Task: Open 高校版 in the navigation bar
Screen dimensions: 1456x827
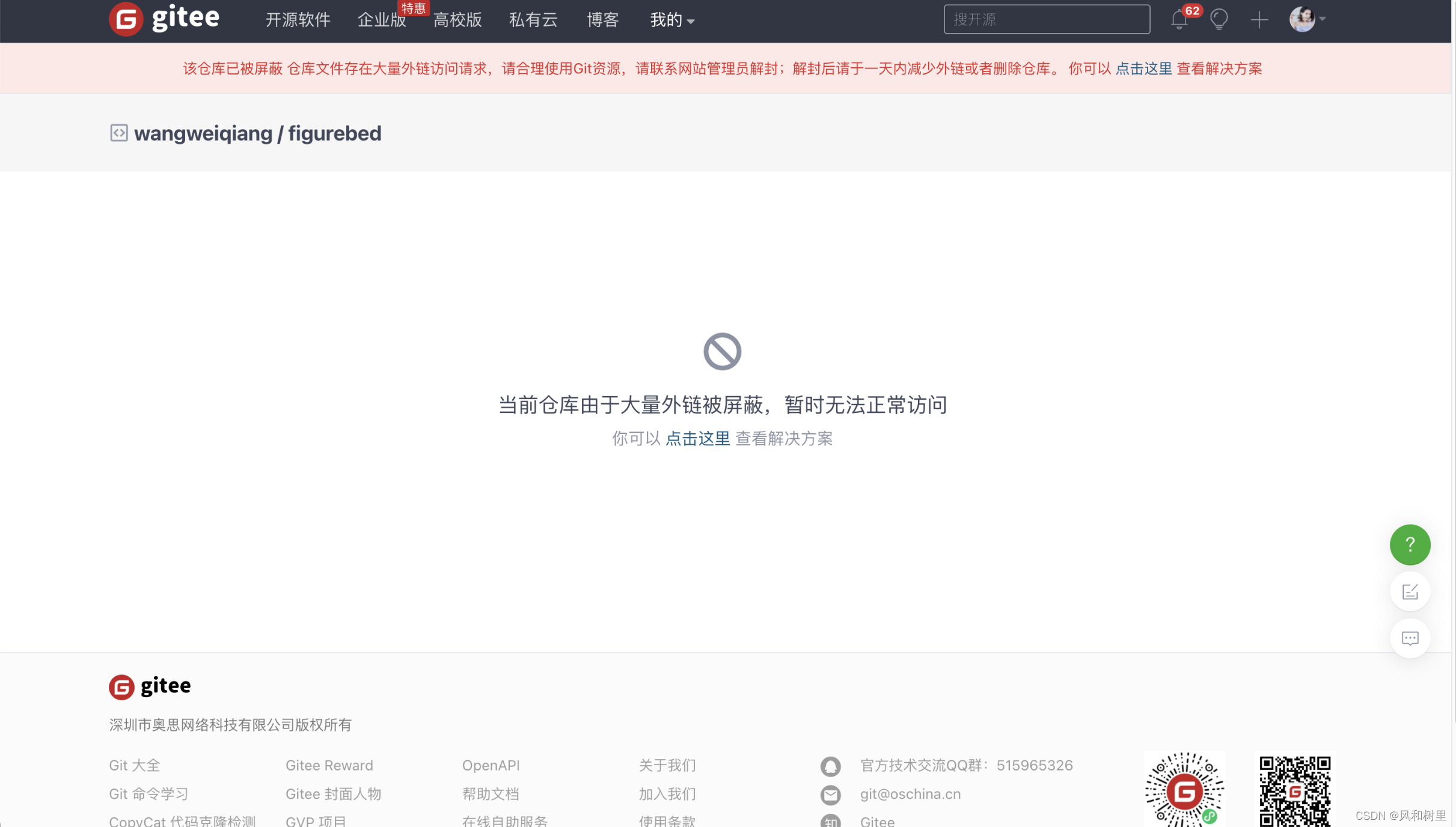Action: 457,20
